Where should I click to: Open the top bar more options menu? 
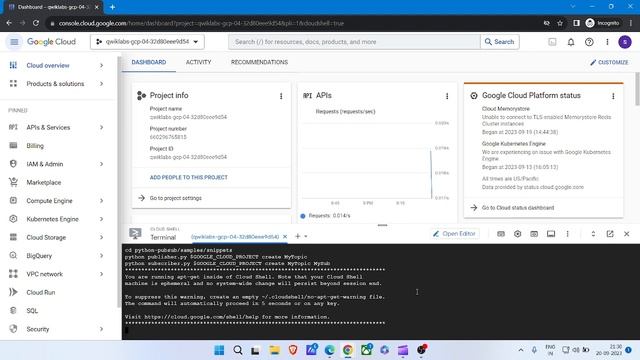[607, 42]
